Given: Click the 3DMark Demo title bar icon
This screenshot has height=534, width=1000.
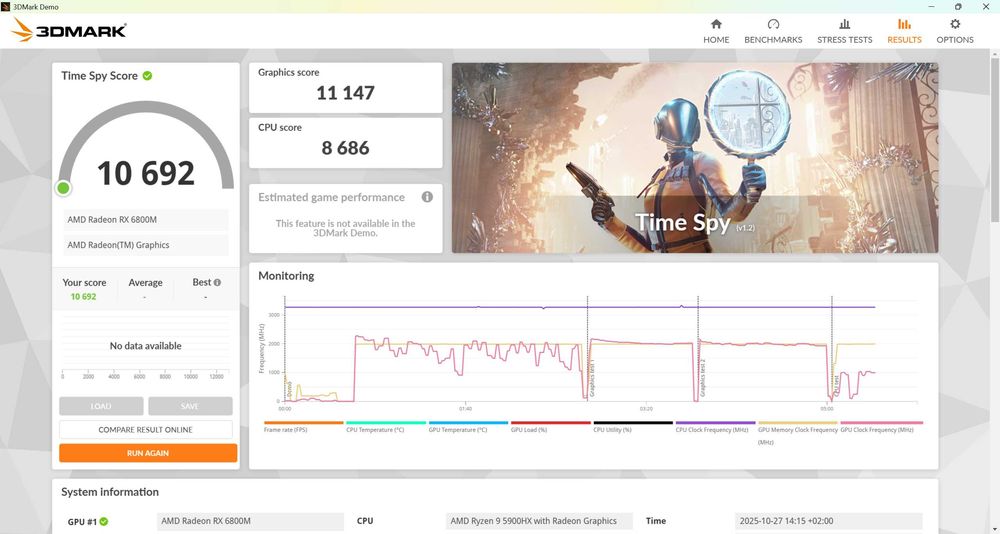Looking at the screenshot, I should coord(6,6).
